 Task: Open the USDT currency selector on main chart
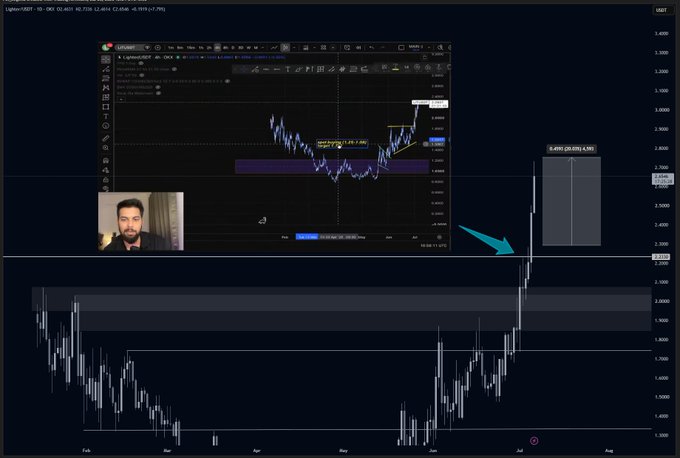pos(661,10)
